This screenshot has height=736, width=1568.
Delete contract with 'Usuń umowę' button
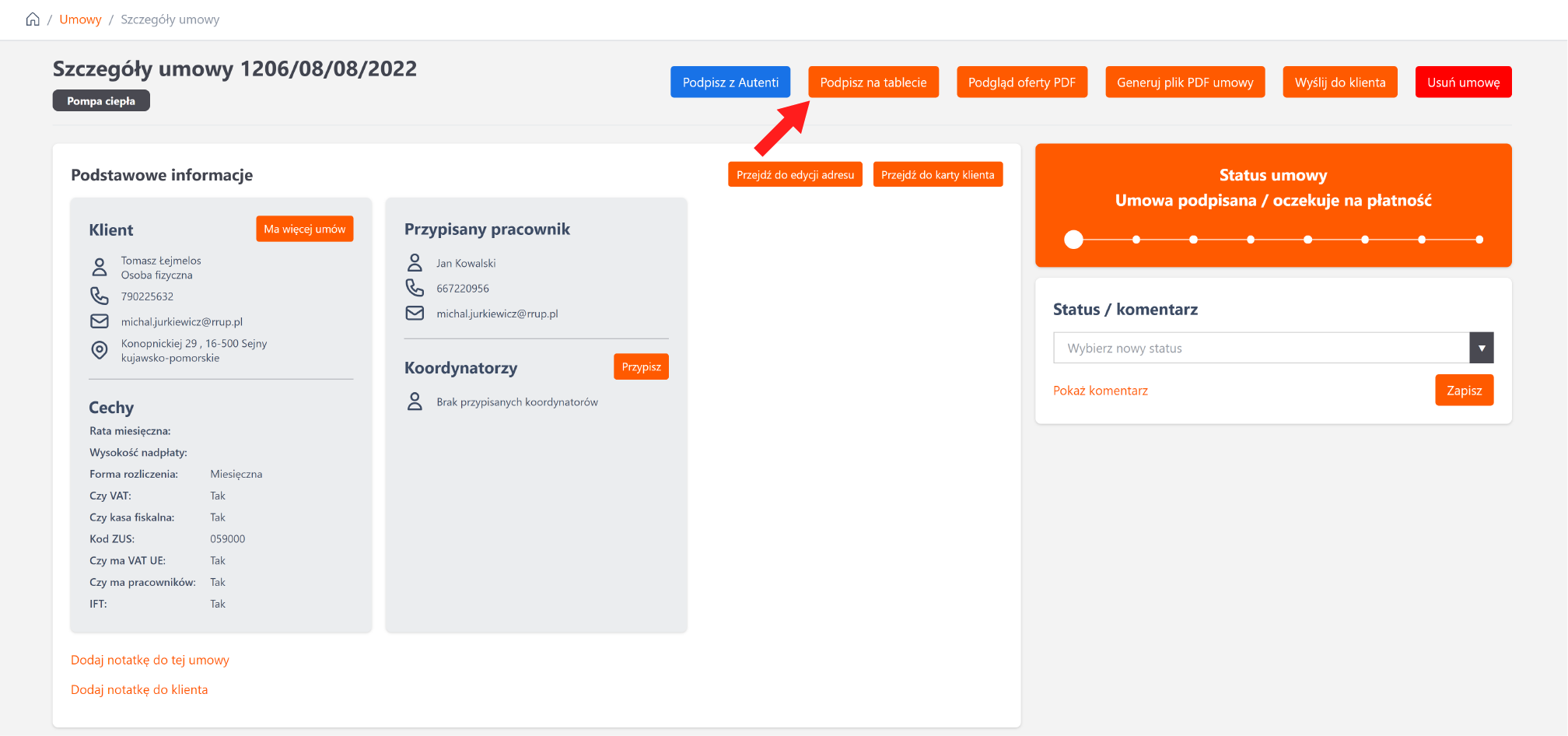[1463, 82]
